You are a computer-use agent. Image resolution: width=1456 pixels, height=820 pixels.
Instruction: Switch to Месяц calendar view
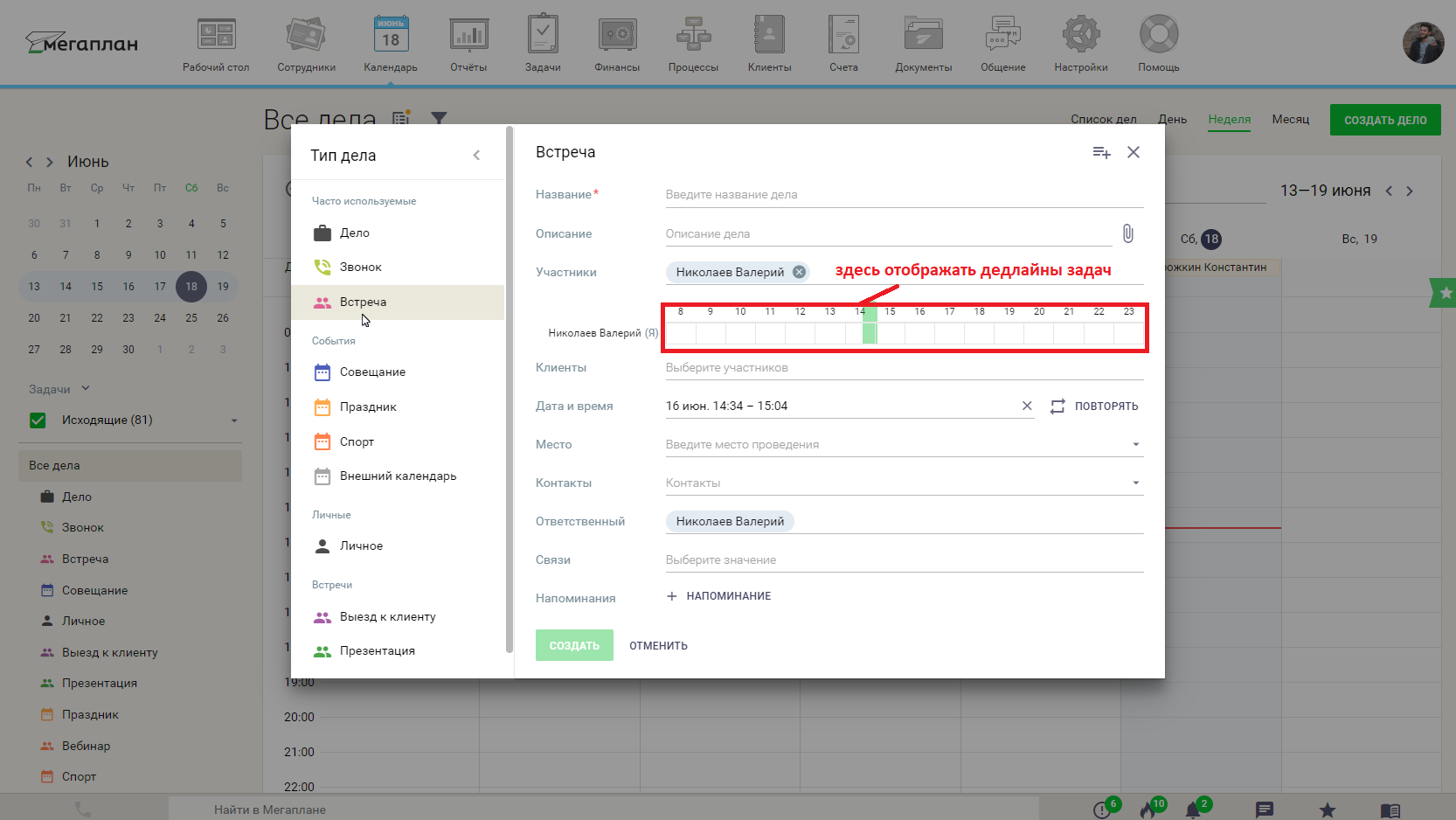pos(1290,120)
